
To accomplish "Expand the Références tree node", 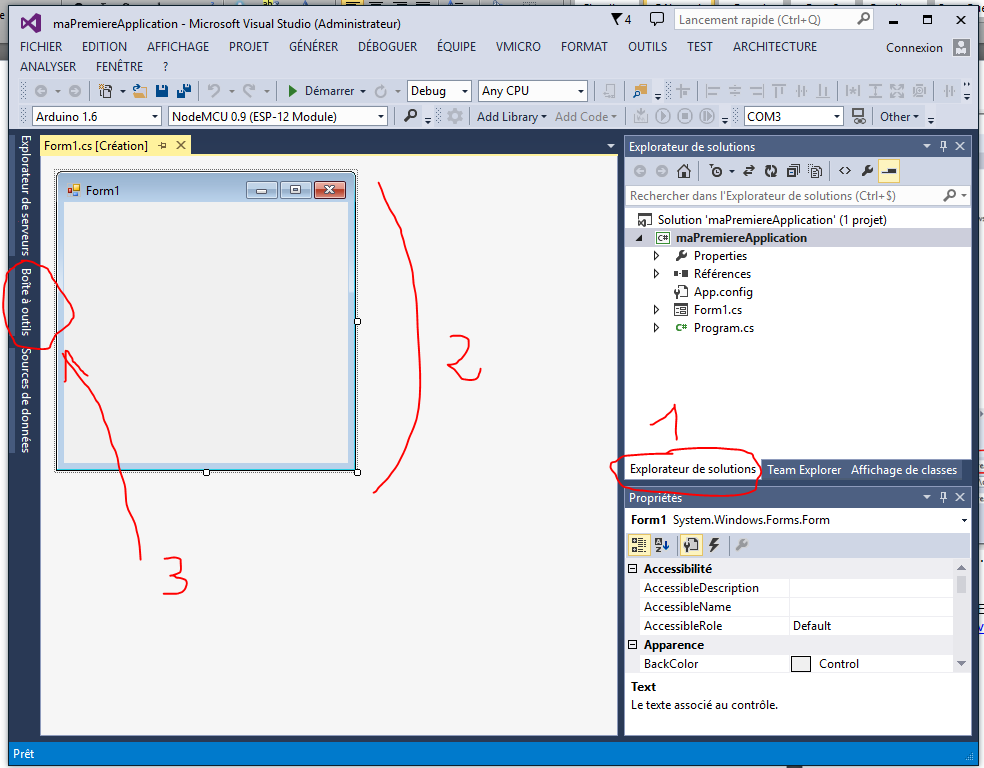I will click(656, 274).
